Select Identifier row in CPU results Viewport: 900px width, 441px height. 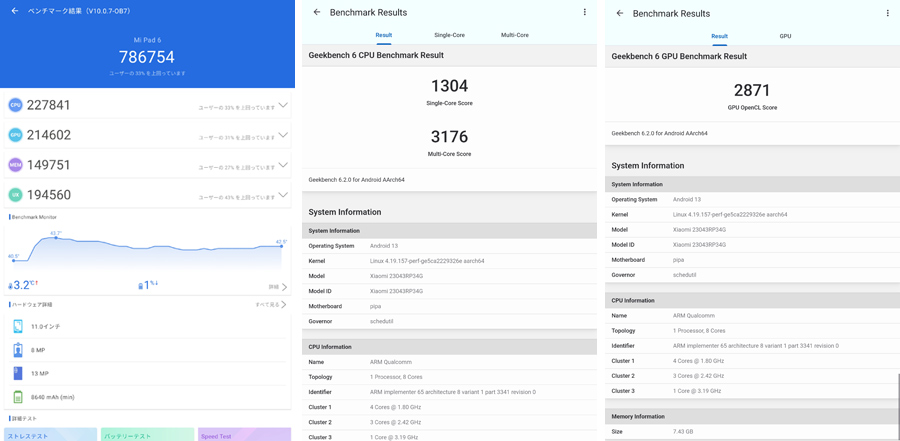[449, 392]
